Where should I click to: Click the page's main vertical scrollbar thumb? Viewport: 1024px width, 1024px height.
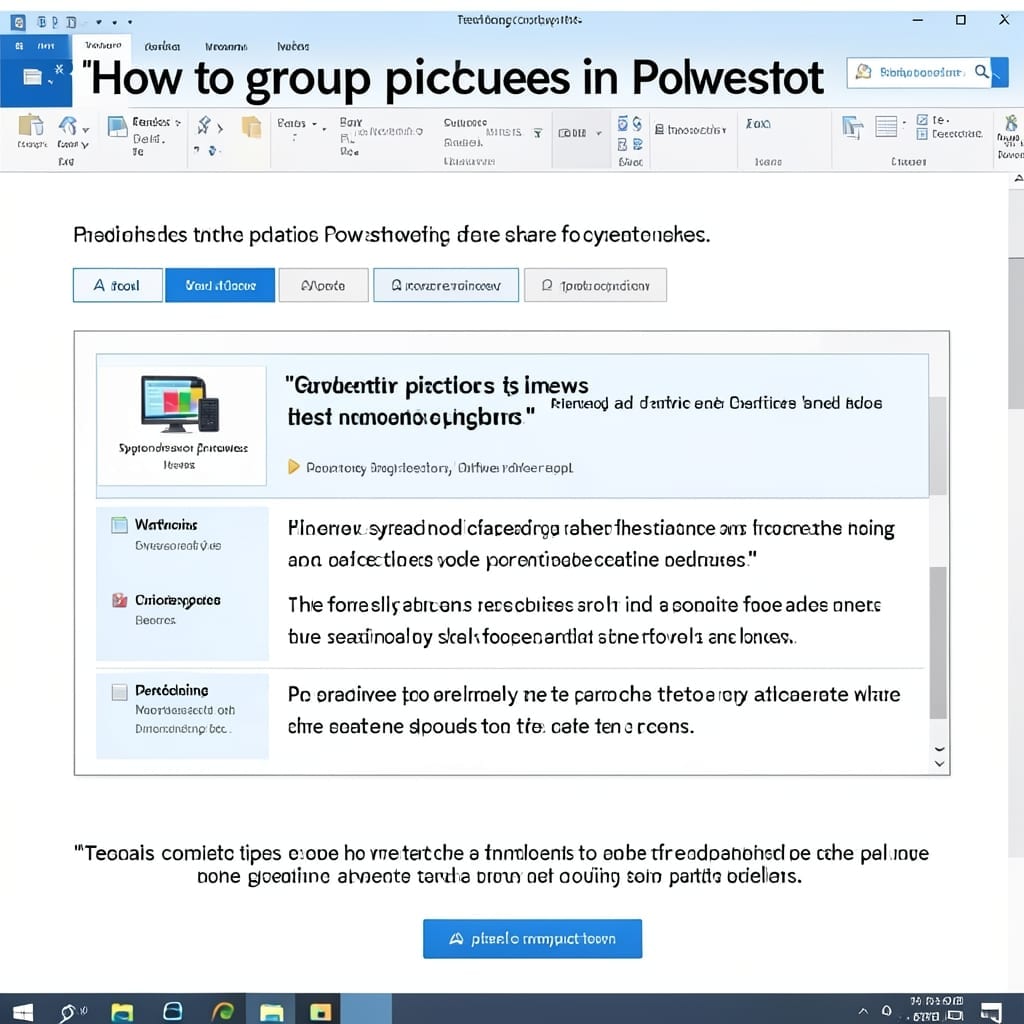tap(1016, 333)
